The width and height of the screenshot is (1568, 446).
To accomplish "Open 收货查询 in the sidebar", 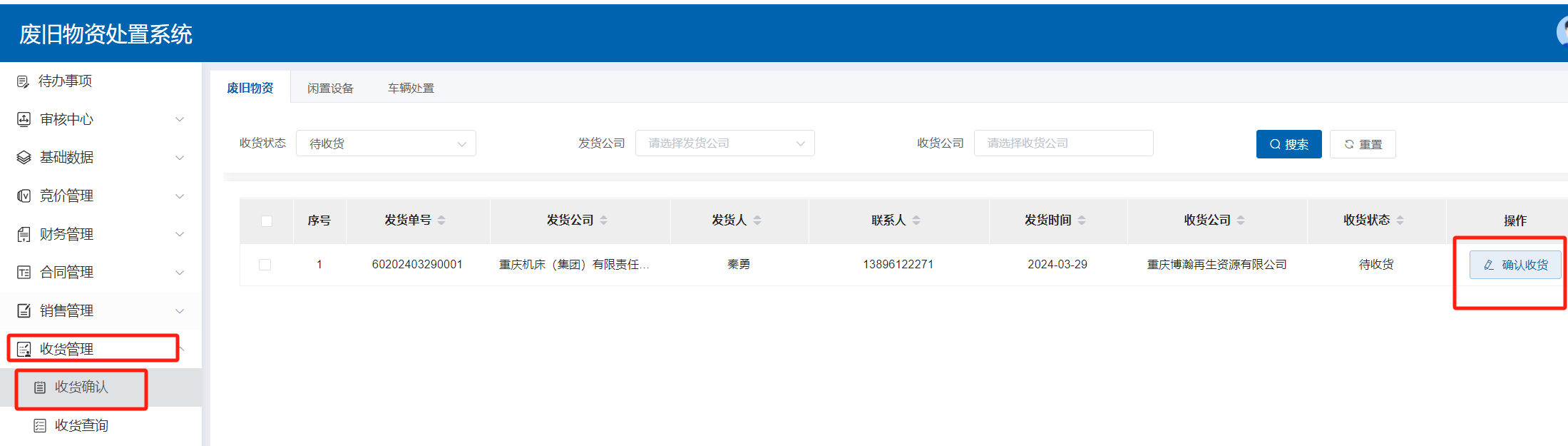I will point(81,425).
